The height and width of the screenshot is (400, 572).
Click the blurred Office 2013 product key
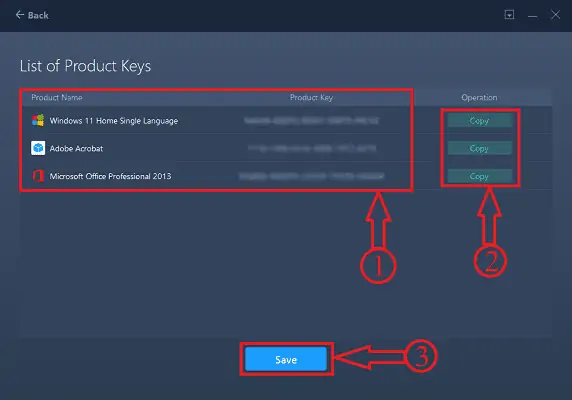[312, 176]
